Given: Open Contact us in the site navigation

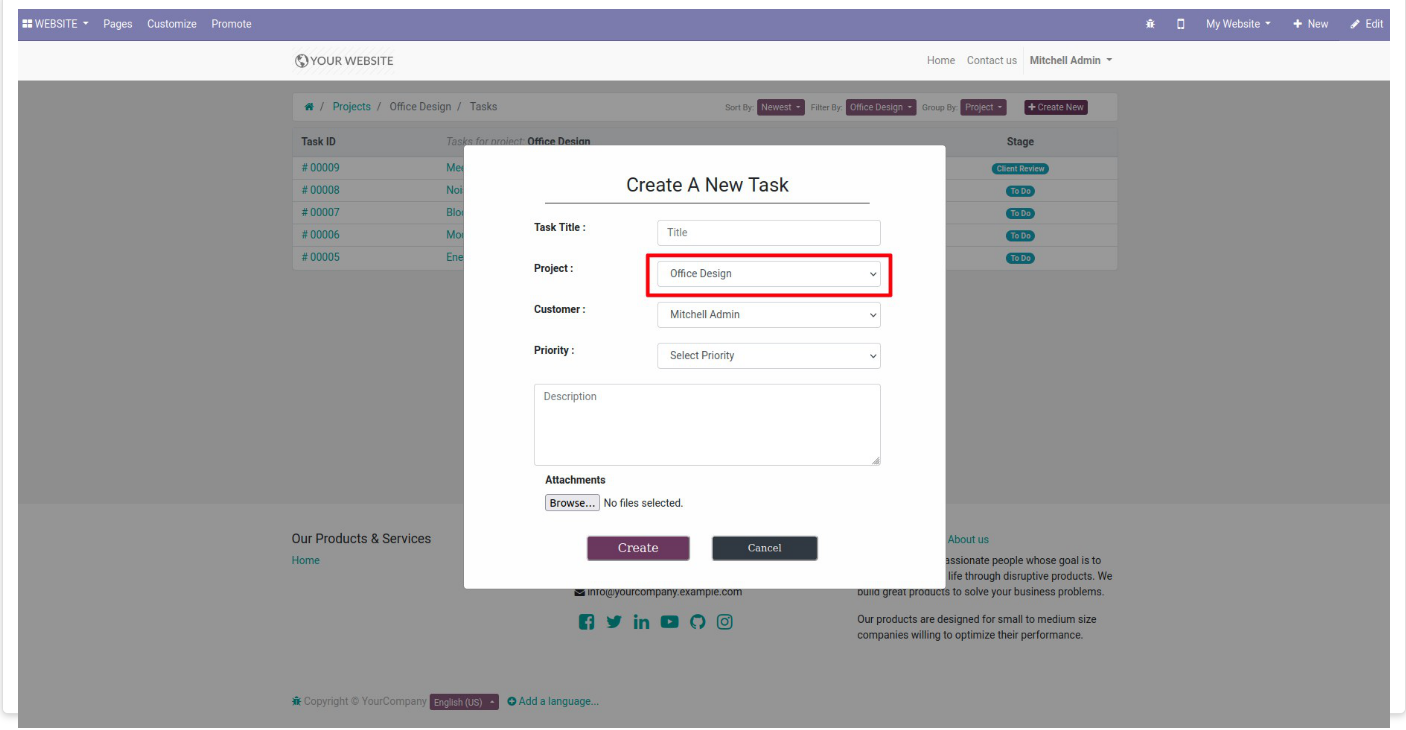Looking at the screenshot, I should (x=992, y=60).
